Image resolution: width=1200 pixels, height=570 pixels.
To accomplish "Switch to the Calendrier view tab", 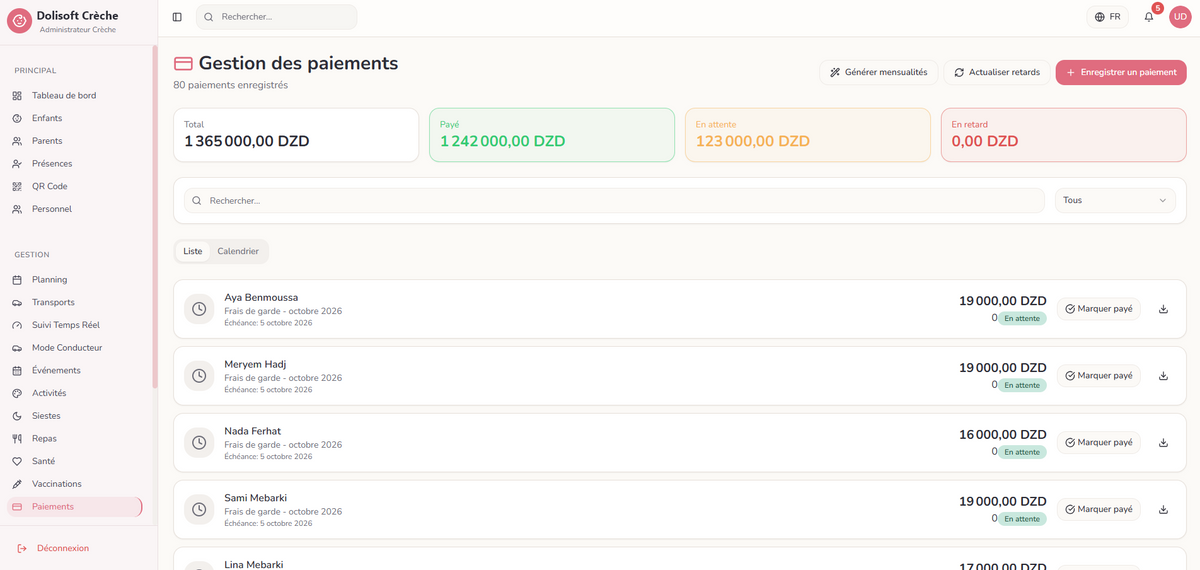I will [238, 251].
